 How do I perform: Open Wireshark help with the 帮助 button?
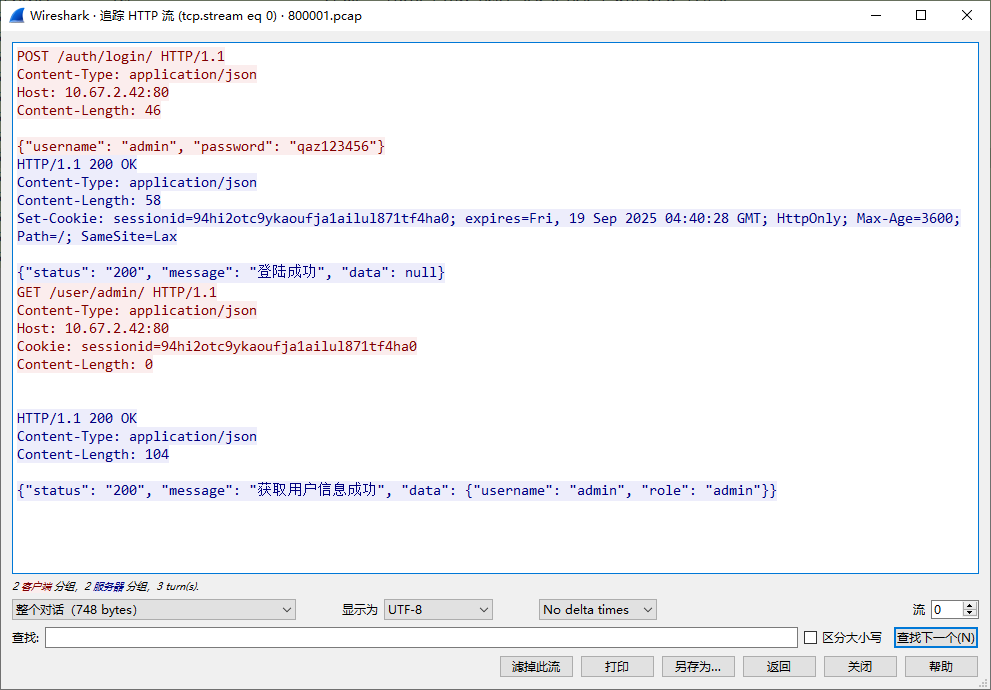[x=941, y=666]
